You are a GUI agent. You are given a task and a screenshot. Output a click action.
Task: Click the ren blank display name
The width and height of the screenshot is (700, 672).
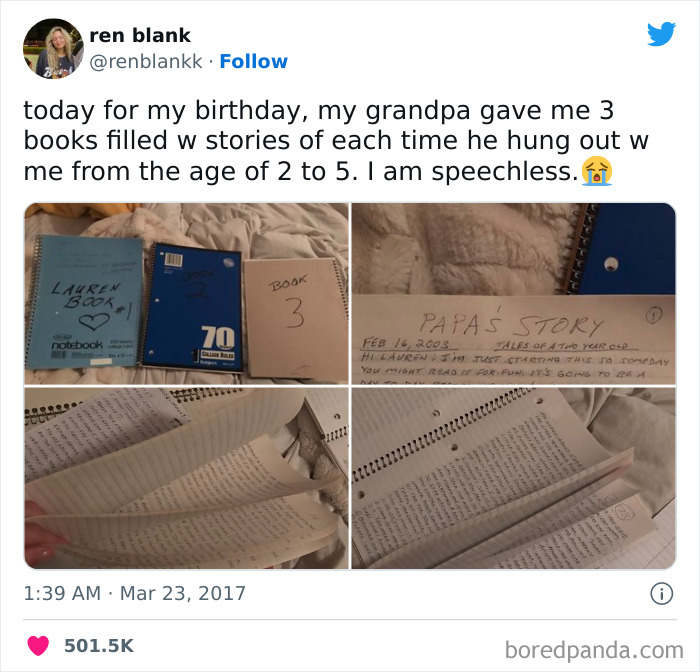(x=140, y=36)
